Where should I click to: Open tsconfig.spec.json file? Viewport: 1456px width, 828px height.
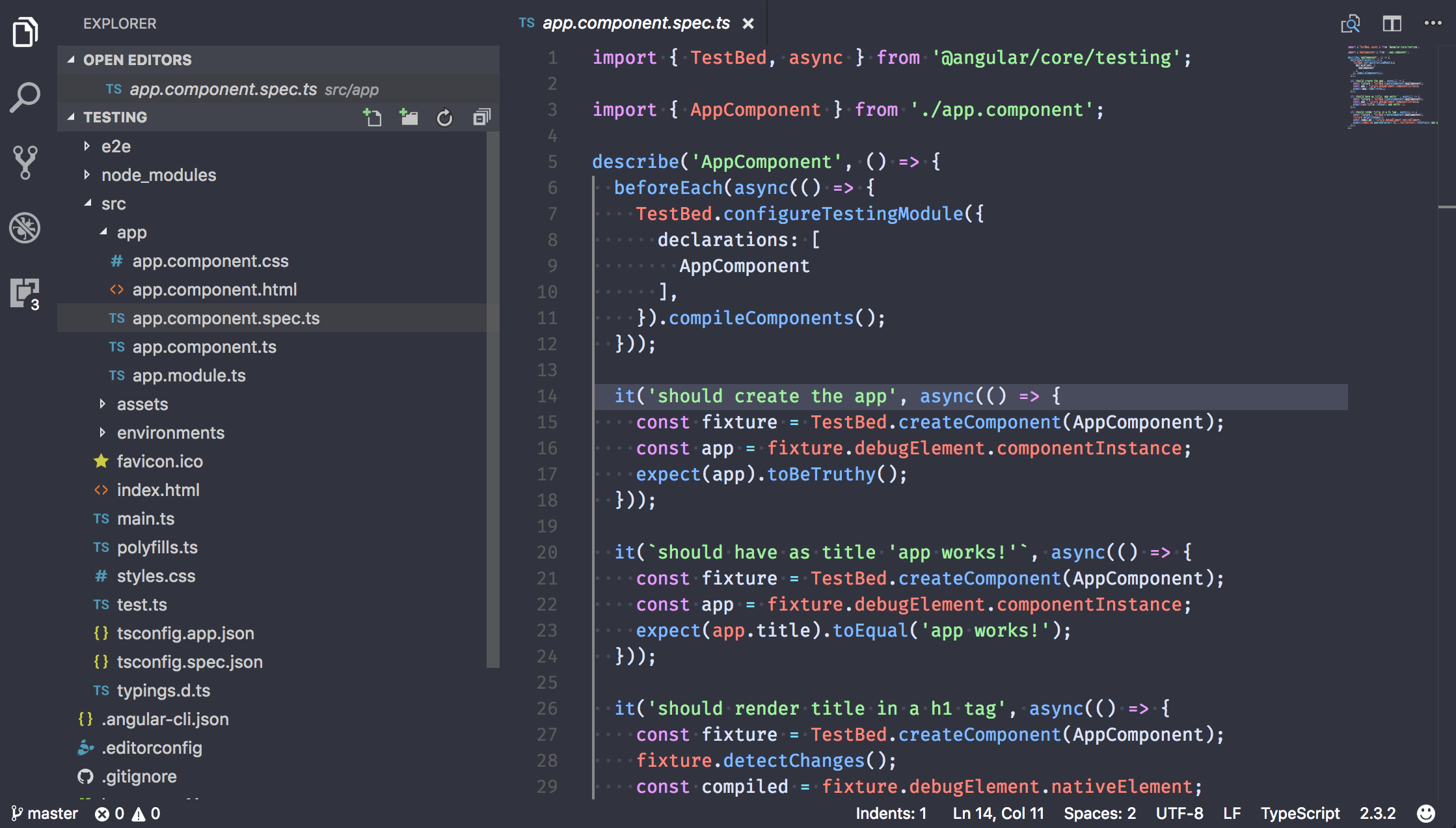pyautogui.click(x=278, y=662)
